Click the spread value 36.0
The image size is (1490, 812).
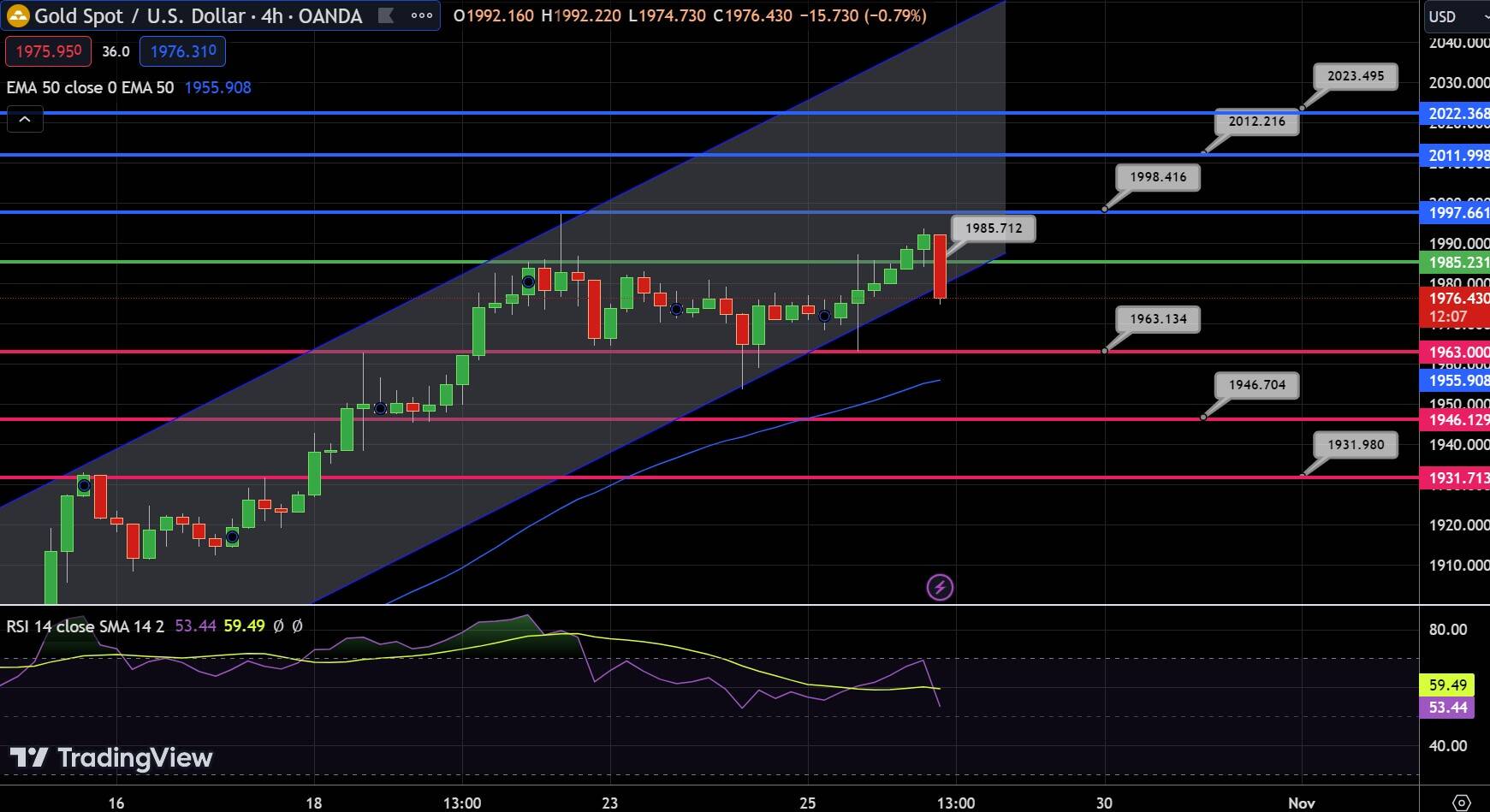(x=116, y=51)
